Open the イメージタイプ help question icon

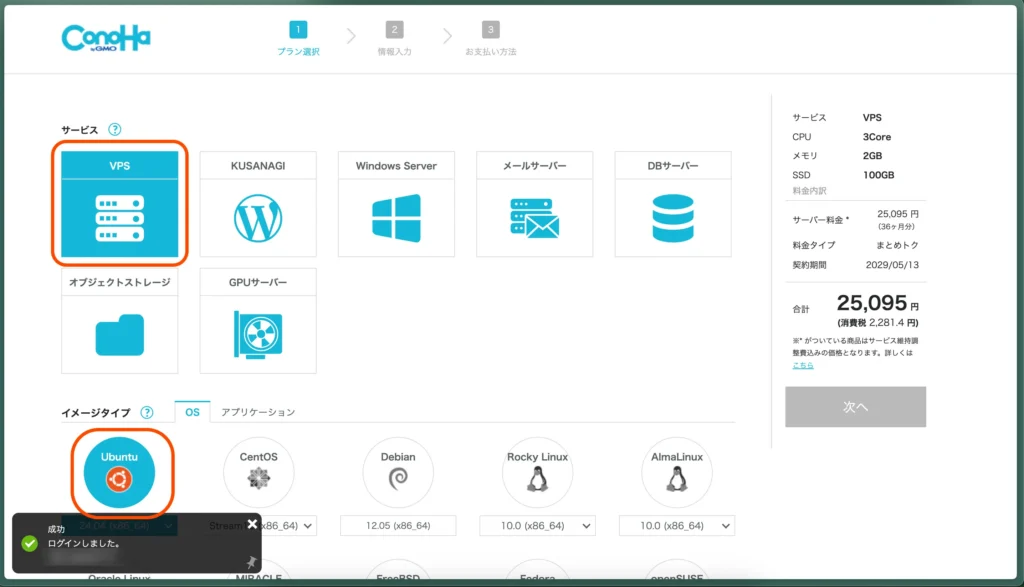point(147,412)
